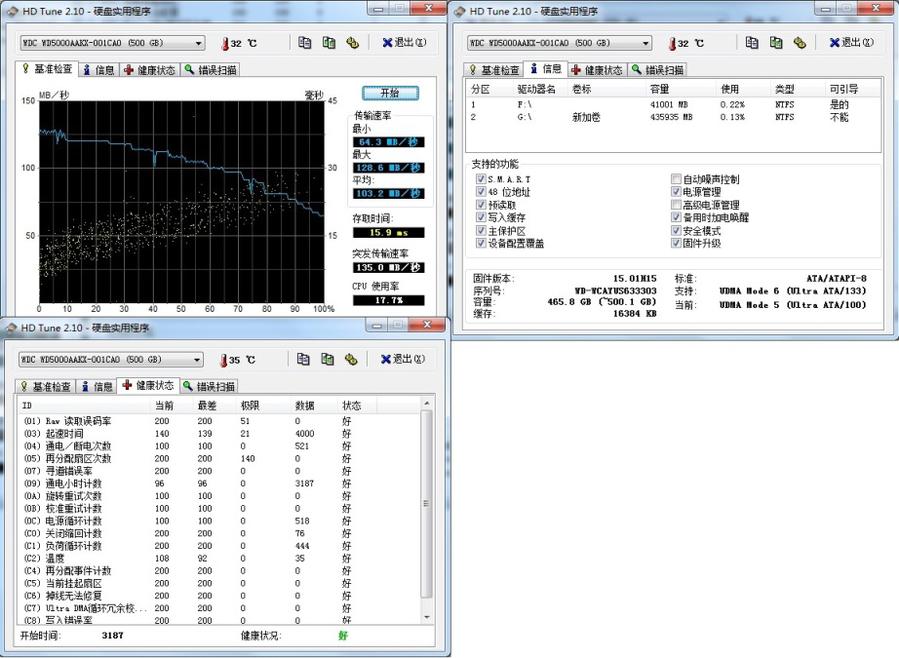The image size is (899, 658).
Task: Switch to 基准检查 tab in info window
Action: (494, 70)
